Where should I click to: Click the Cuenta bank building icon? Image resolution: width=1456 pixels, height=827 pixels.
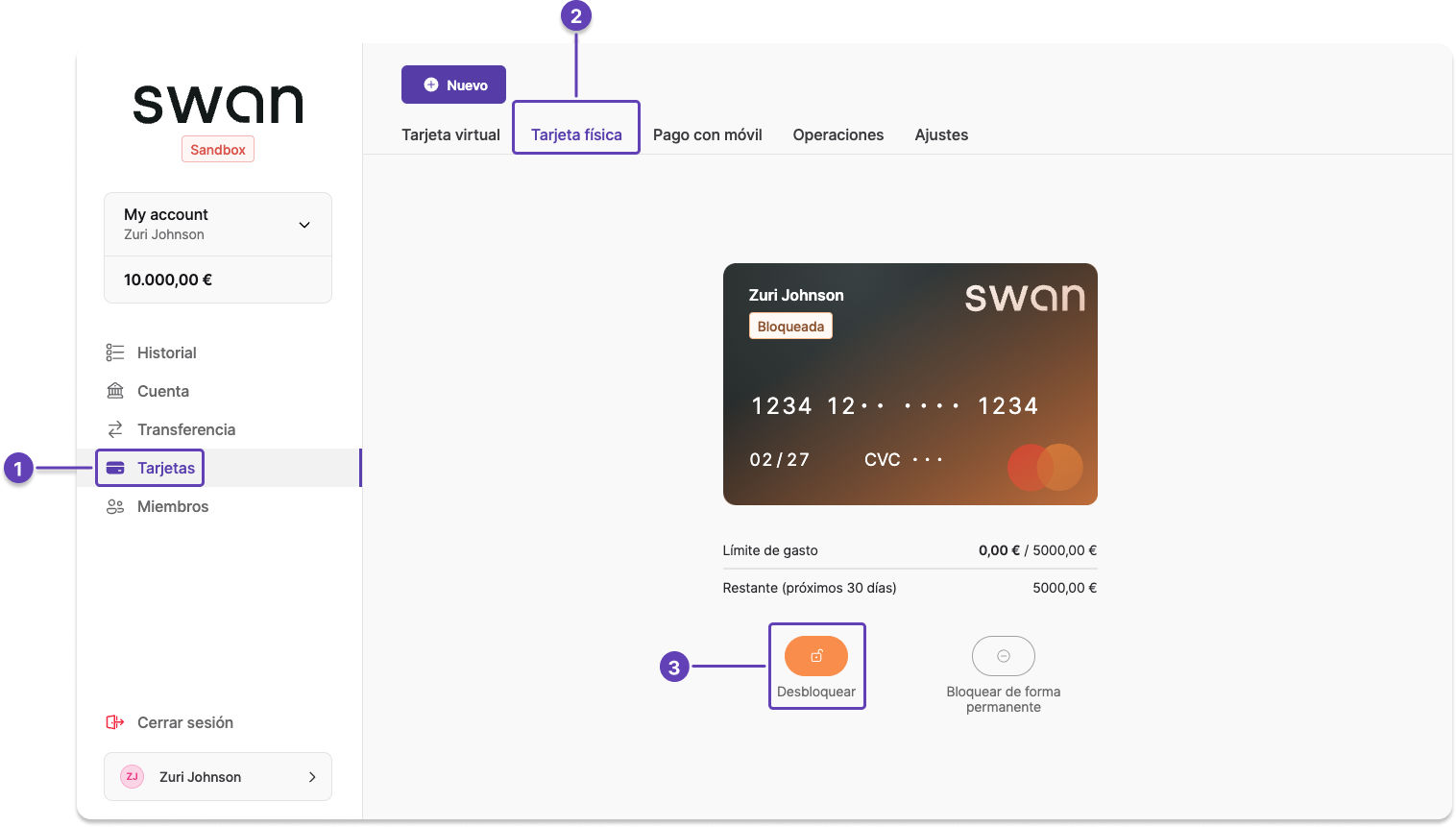[x=115, y=391]
